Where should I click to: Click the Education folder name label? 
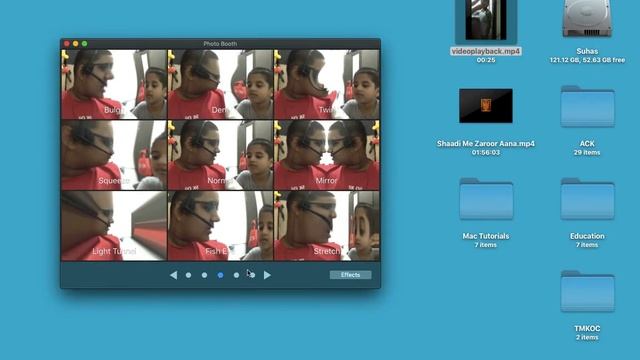click(587, 236)
